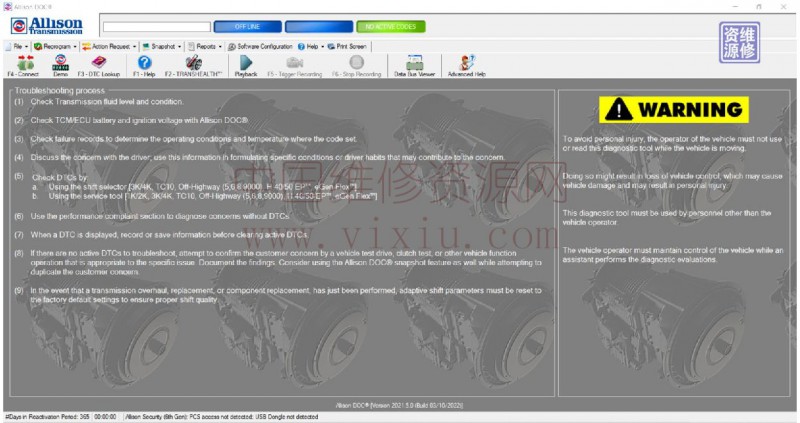The image size is (800, 423).
Task: Click 'USB Dongle not detected' status message
Action: pos(287,417)
